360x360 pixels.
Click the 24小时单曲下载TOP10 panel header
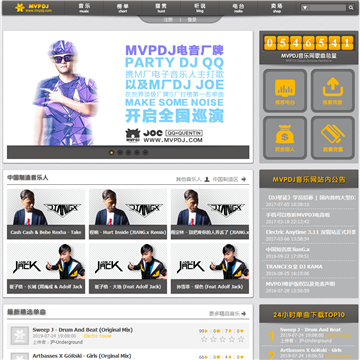[x=309, y=314]
